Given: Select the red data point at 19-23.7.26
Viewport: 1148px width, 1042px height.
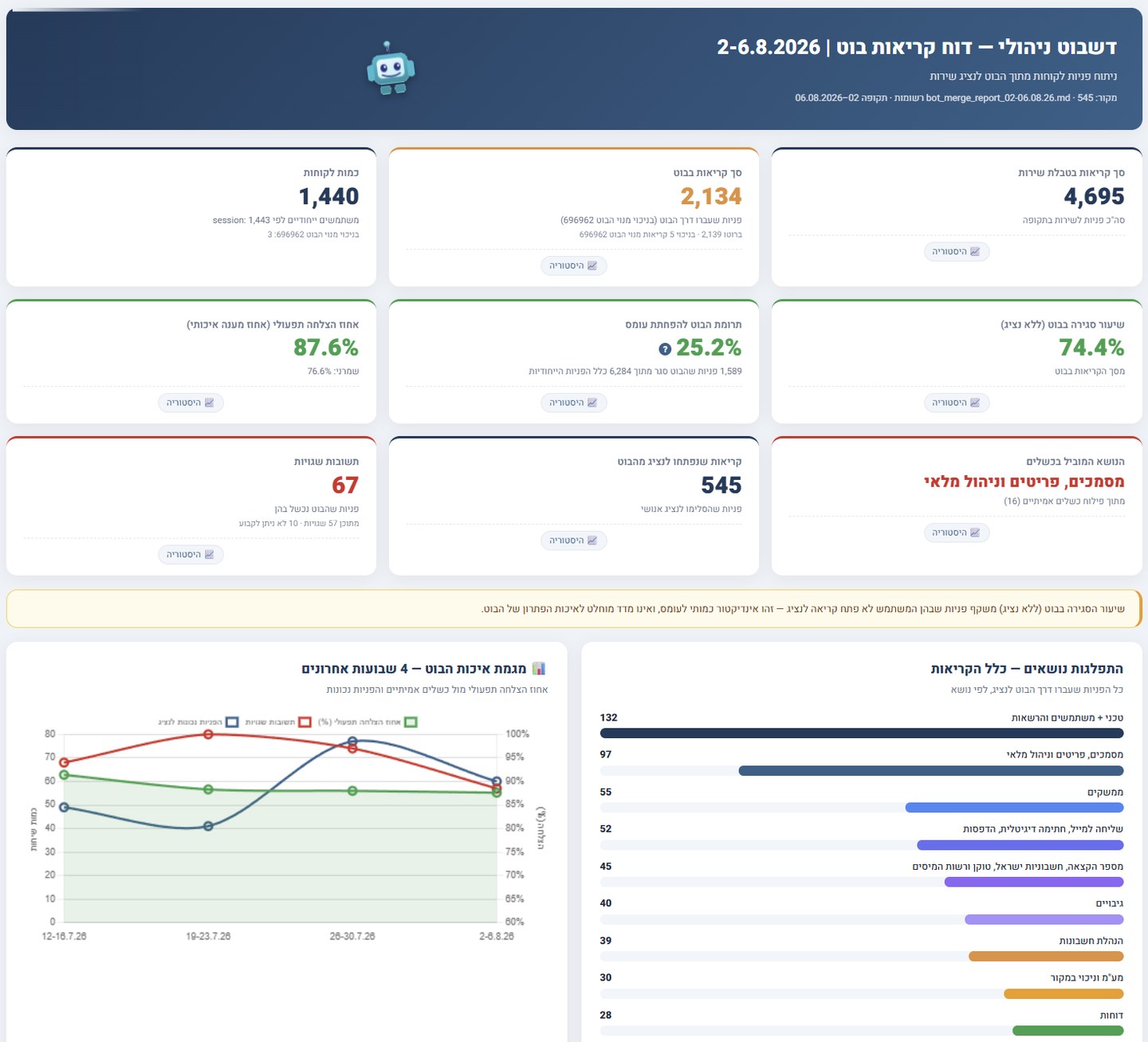Looking at the screenshot, I should (x=208, y=734).
